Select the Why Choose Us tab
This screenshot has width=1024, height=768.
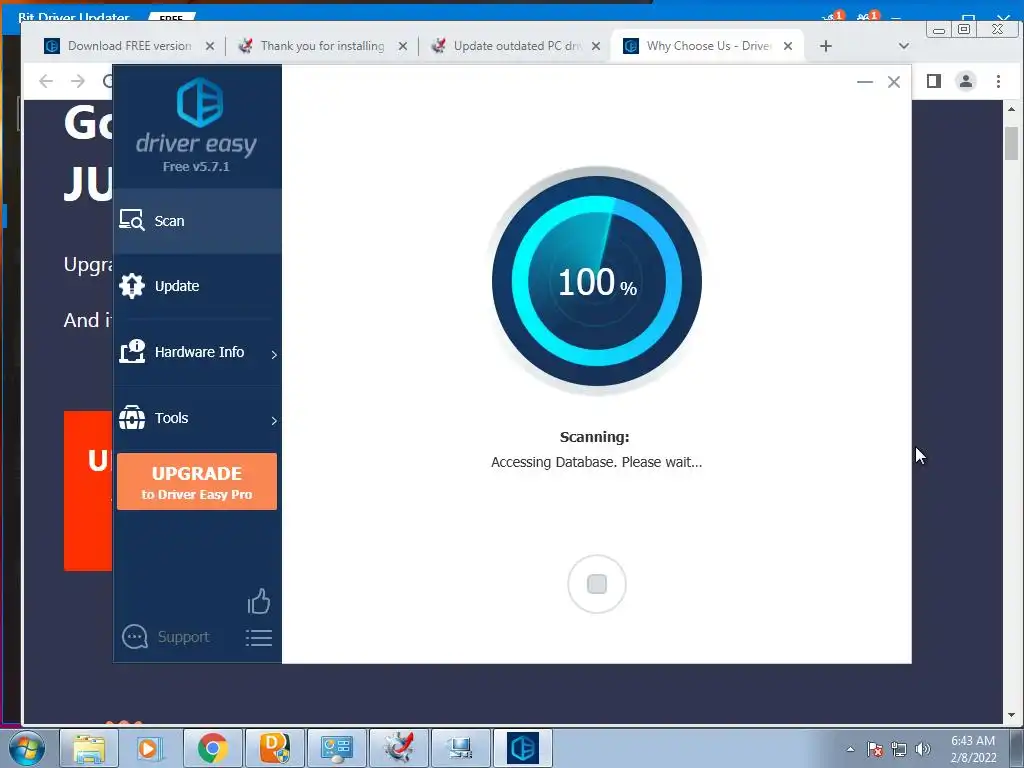click(x=707, y=46)
